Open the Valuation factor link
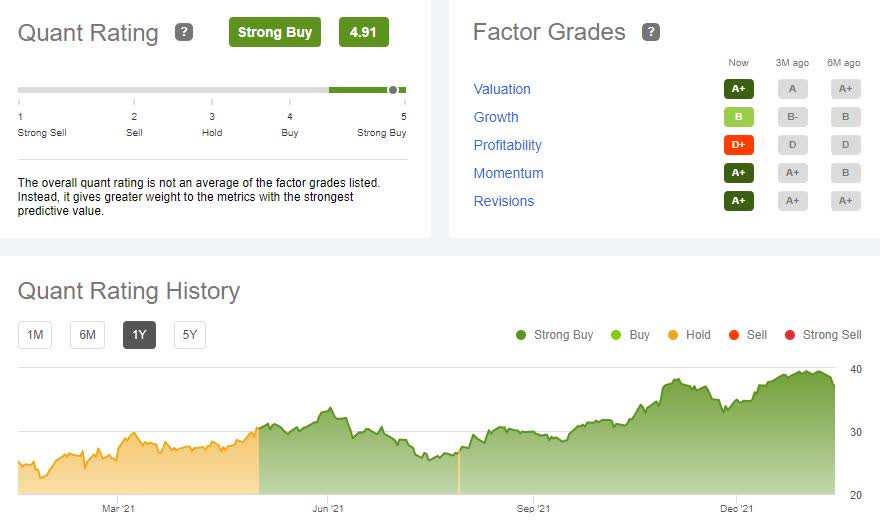Image resolution: width=880 pixels, height=528 pixels. coord(502,89)
